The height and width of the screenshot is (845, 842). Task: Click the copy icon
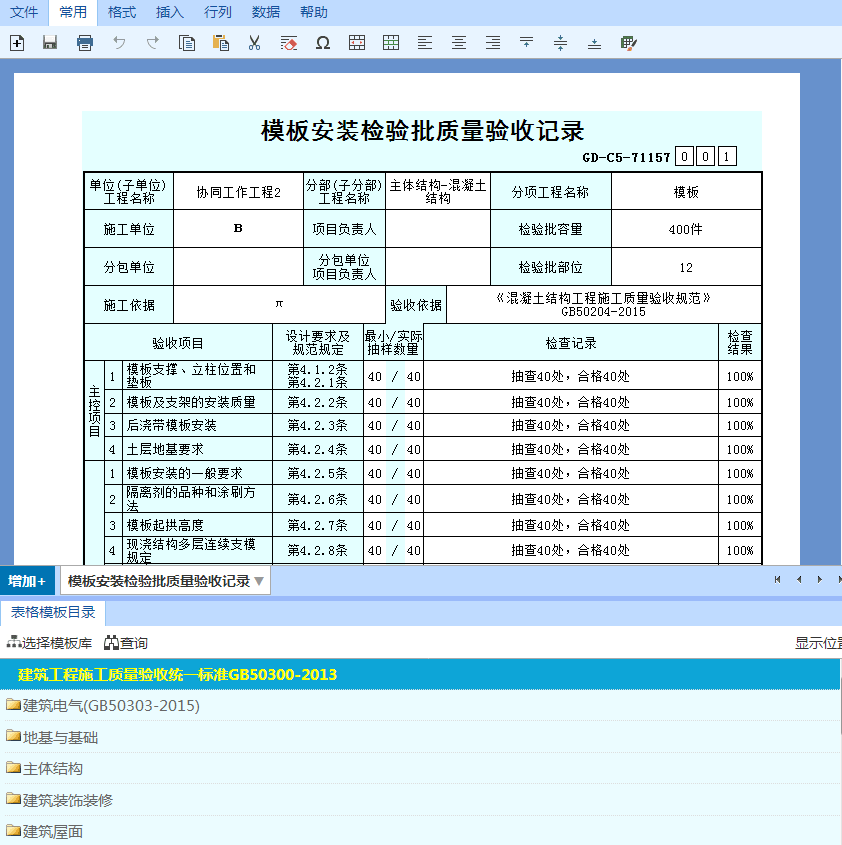(x=187, y=43)
